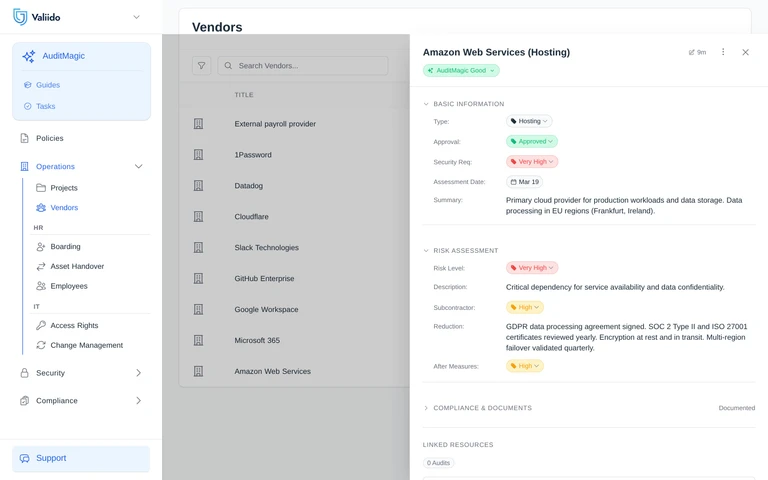Screen dimensions: 768x480
Task: Open Employees under HR
Action: [x=69, y=286]
